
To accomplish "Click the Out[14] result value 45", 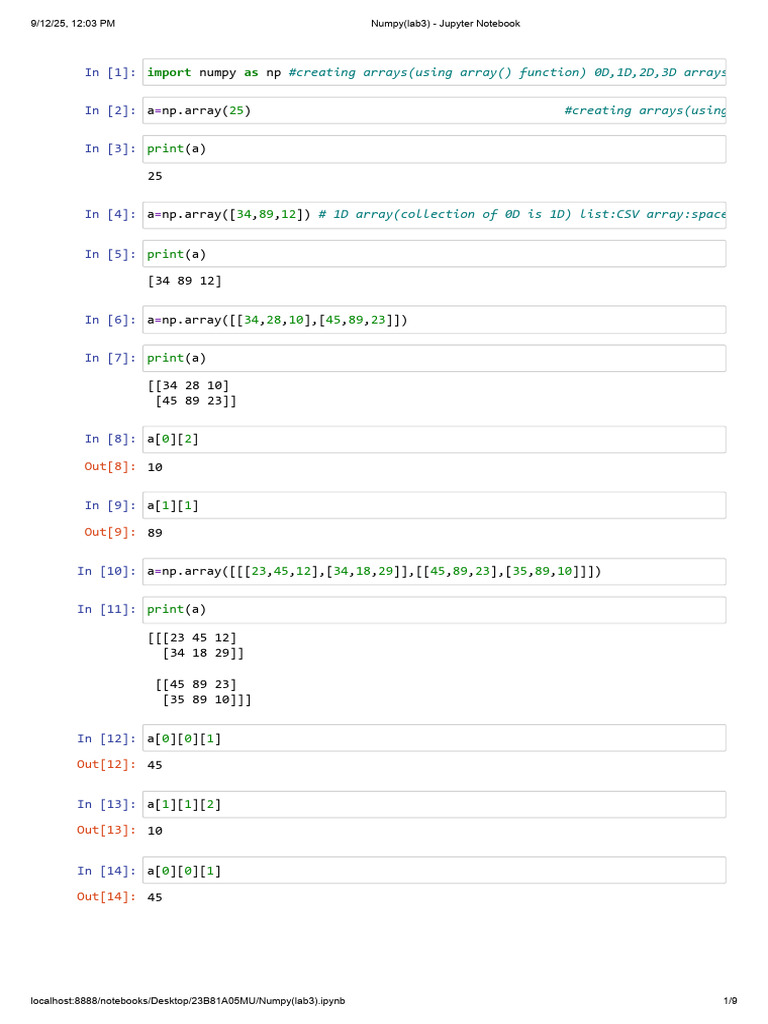I will coord(155,897).
